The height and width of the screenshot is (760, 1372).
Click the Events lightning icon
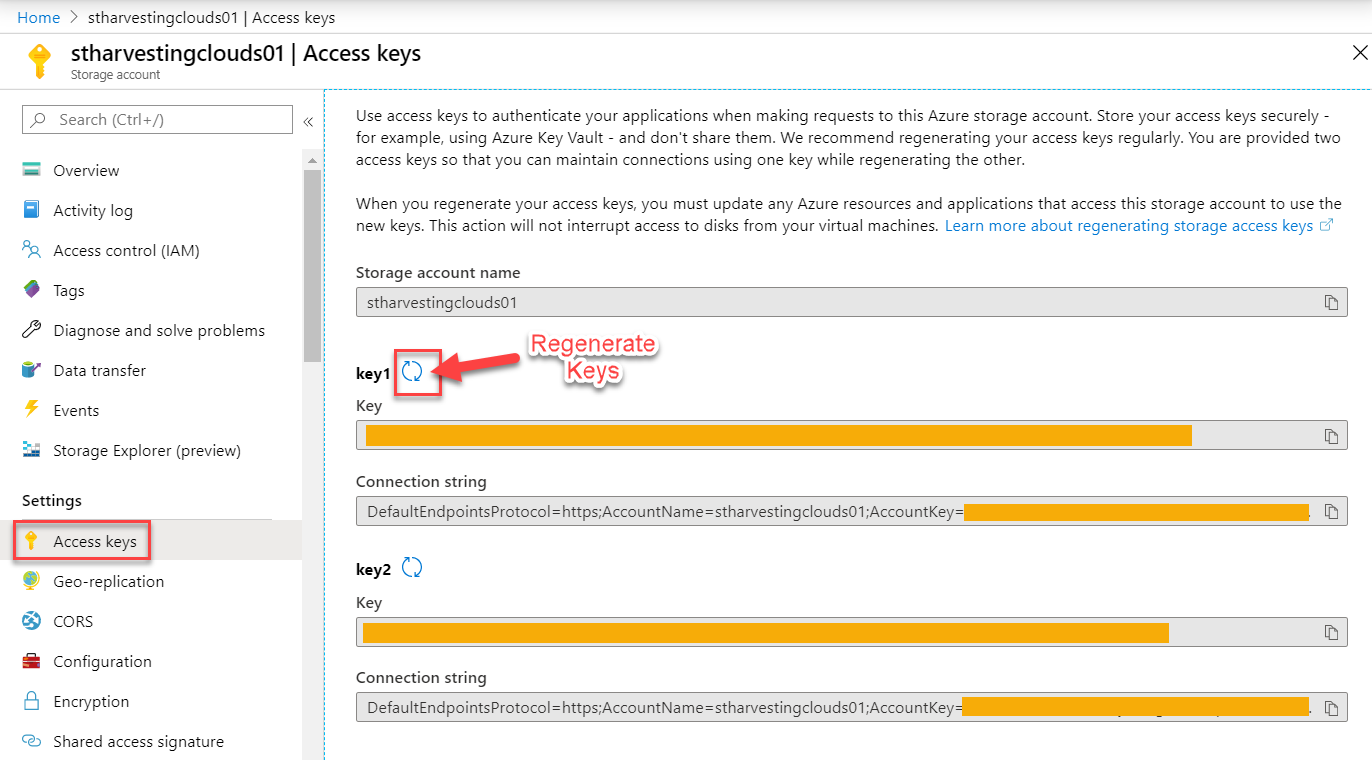32,410
